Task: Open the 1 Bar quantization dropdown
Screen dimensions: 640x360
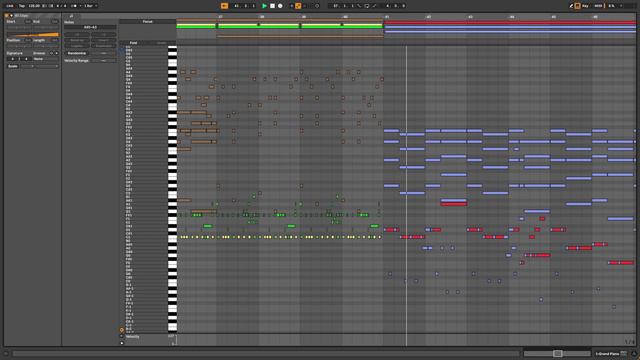Action: (x=91, y=6)
